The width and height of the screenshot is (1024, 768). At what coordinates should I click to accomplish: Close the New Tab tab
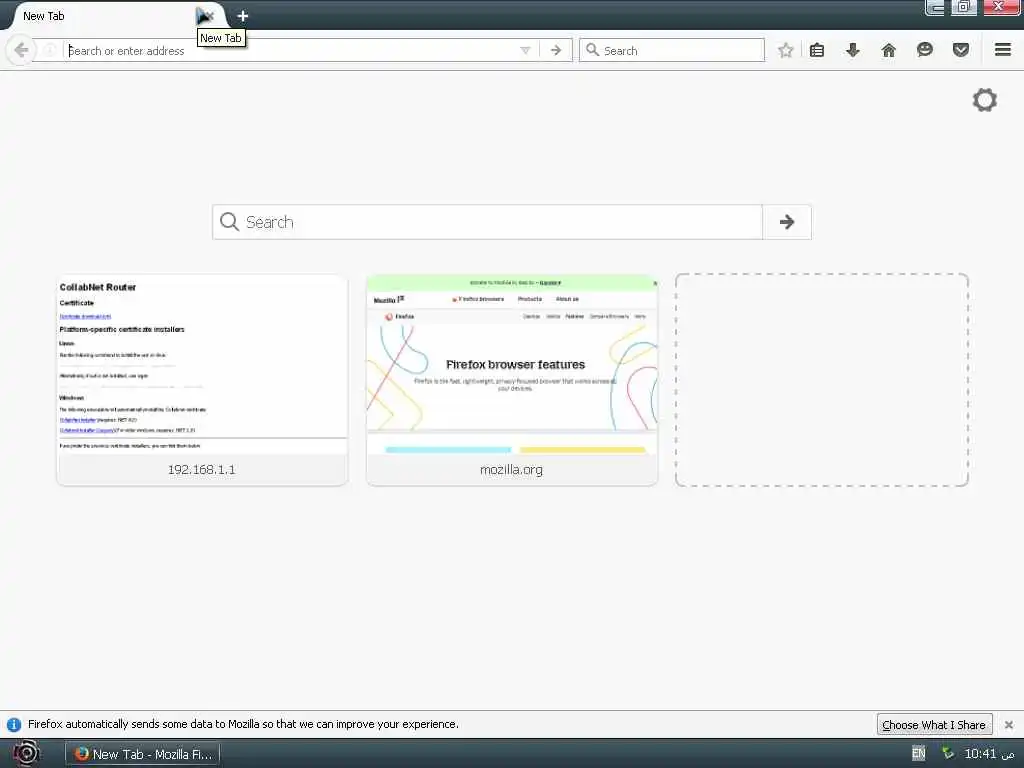click(208, 16)
